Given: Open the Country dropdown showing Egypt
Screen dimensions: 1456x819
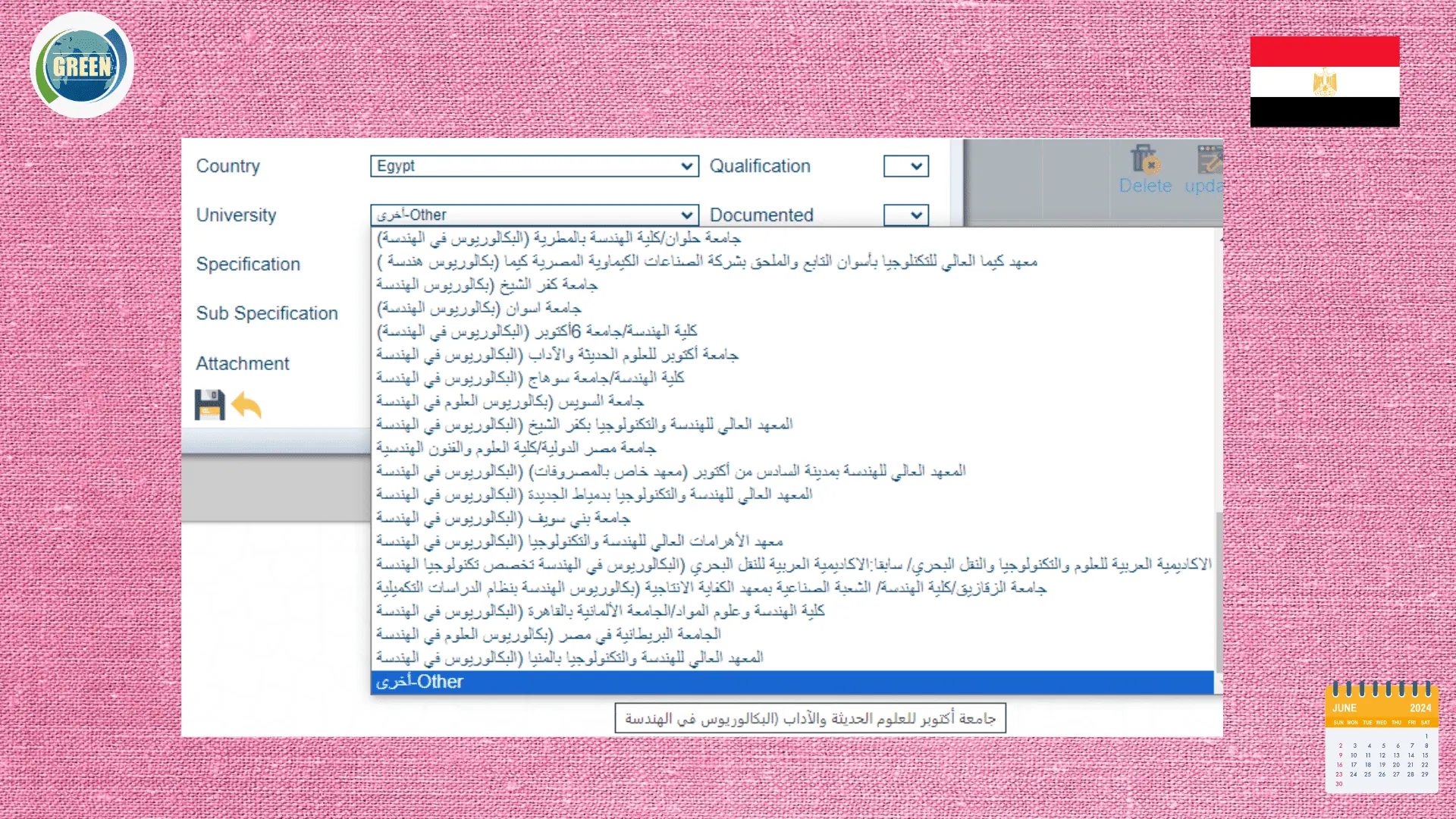Looking at the screenshot, I should point(534,166).
